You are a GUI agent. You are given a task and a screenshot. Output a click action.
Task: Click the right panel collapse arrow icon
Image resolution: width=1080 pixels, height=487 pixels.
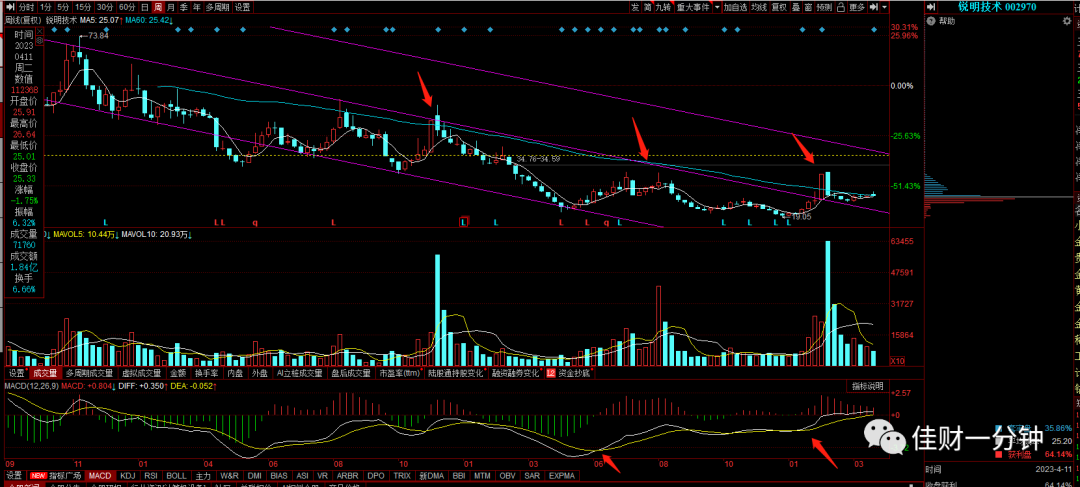coord(931,7)
